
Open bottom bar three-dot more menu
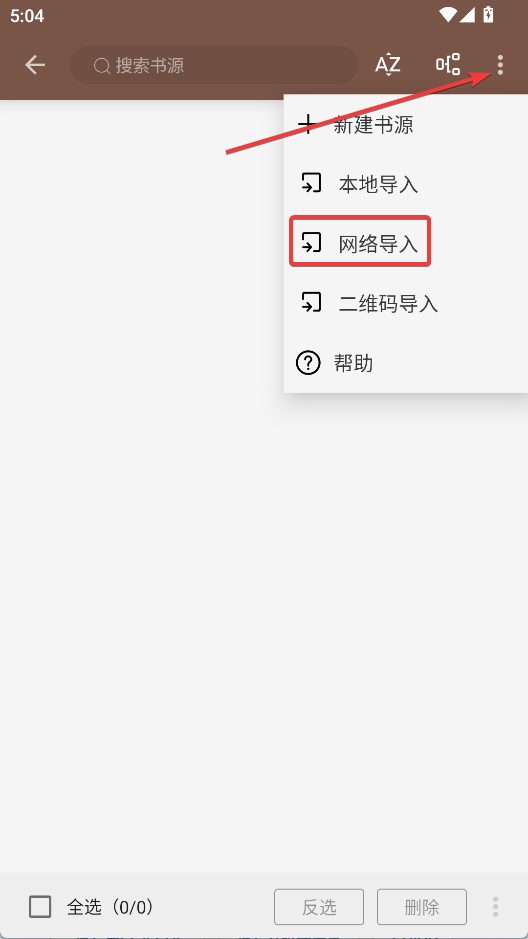click(495, 907)
